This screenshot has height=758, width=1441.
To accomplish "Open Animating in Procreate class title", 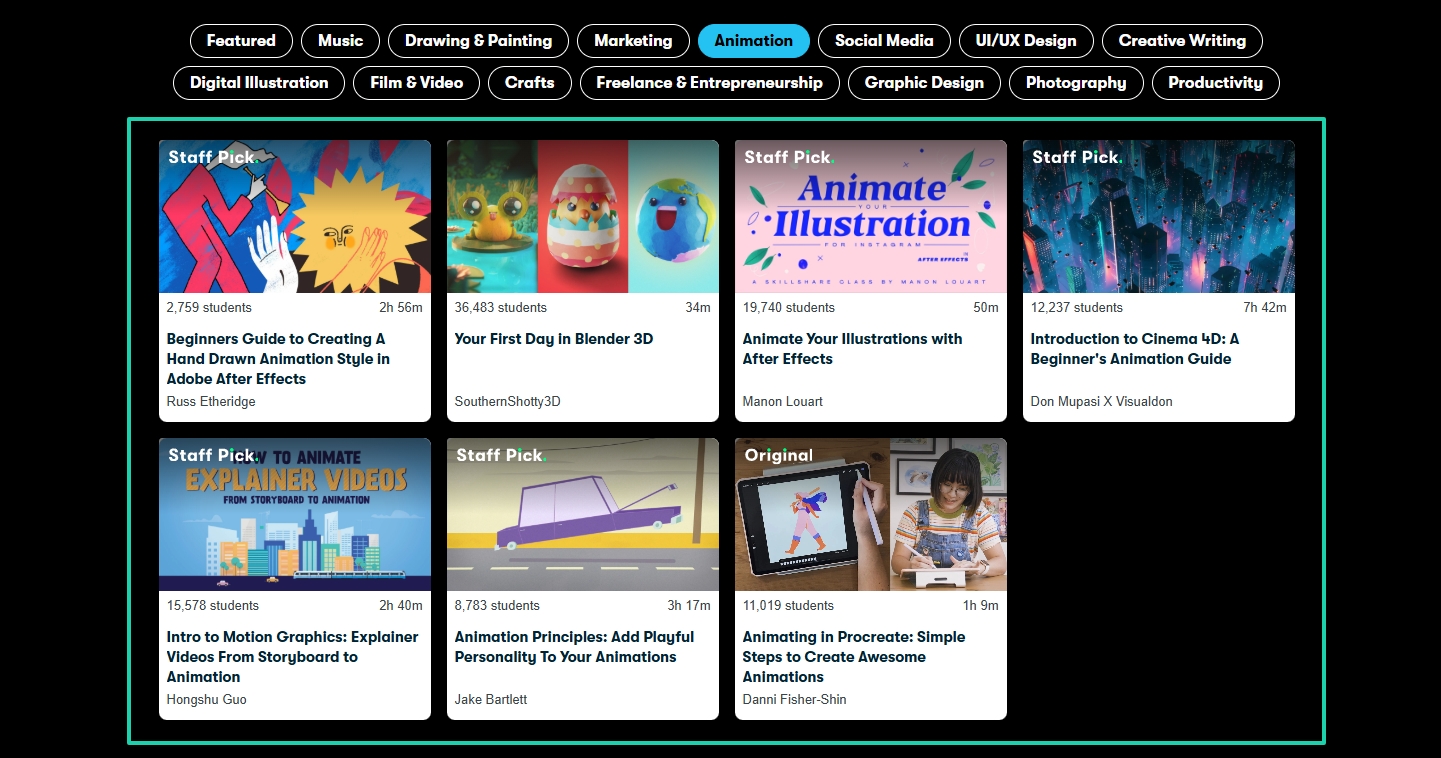I will 854,657.
